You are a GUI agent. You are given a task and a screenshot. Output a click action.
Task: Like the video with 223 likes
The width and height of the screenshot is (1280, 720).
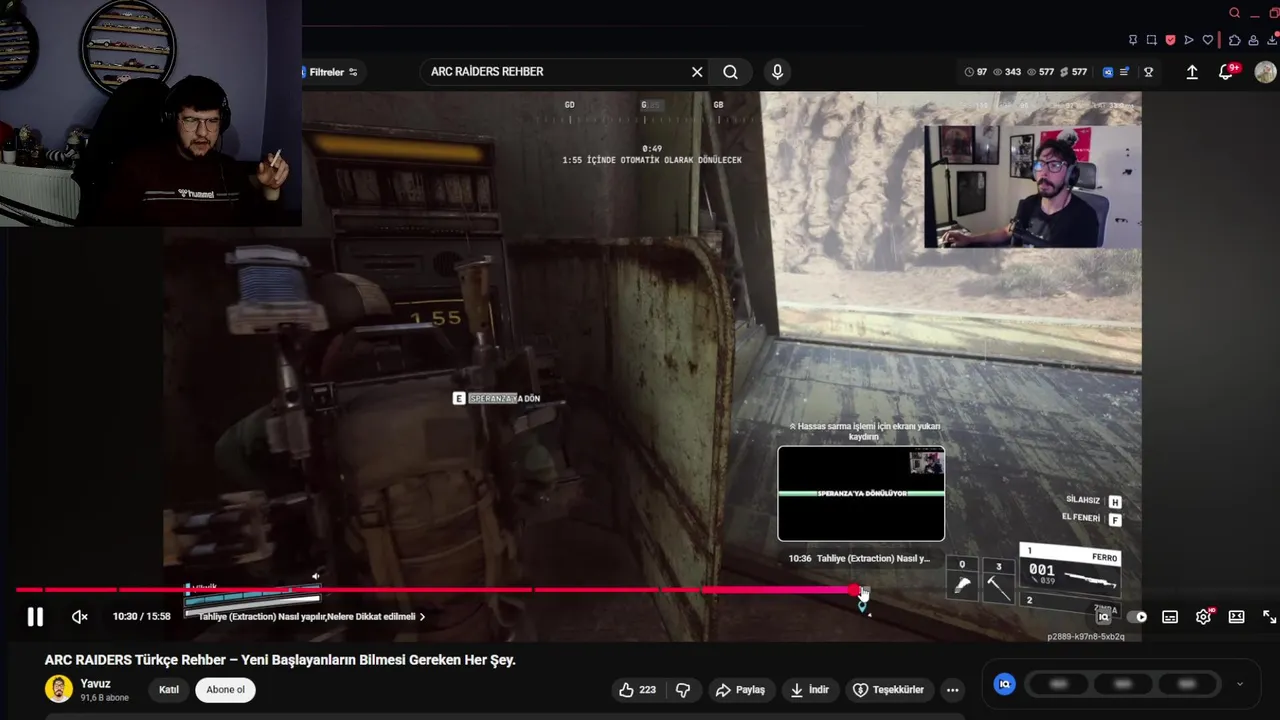pos(637,690)
